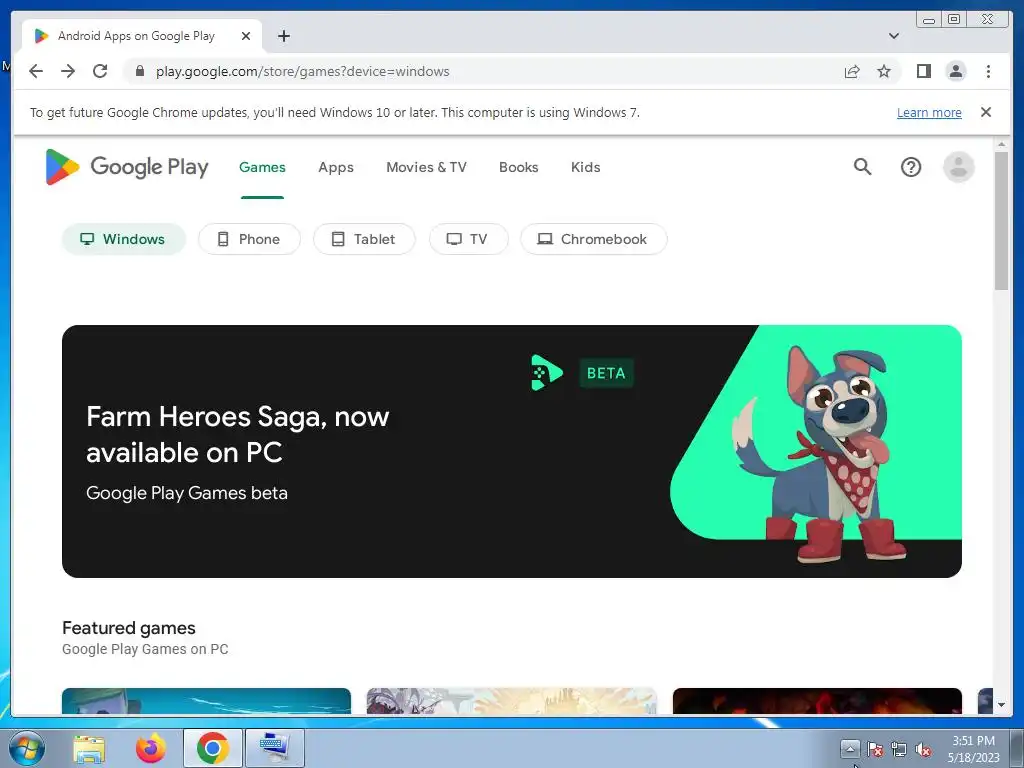The width and height of the screenshot is (1024, 768).
Task: Open Google Play search
Action: pyautogui.click(x=862, y=167)
